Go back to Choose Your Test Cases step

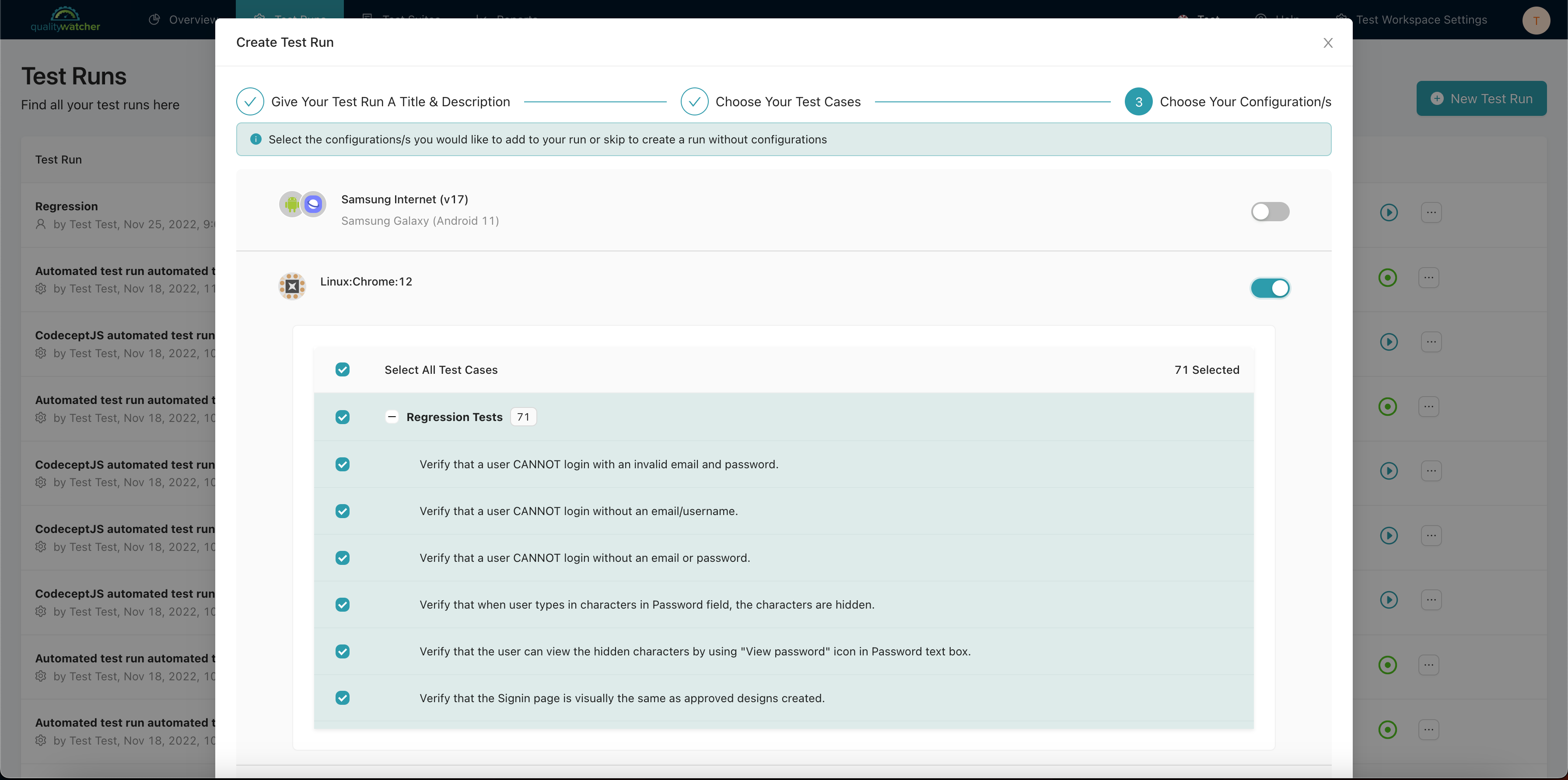click(x=770, y=101)
